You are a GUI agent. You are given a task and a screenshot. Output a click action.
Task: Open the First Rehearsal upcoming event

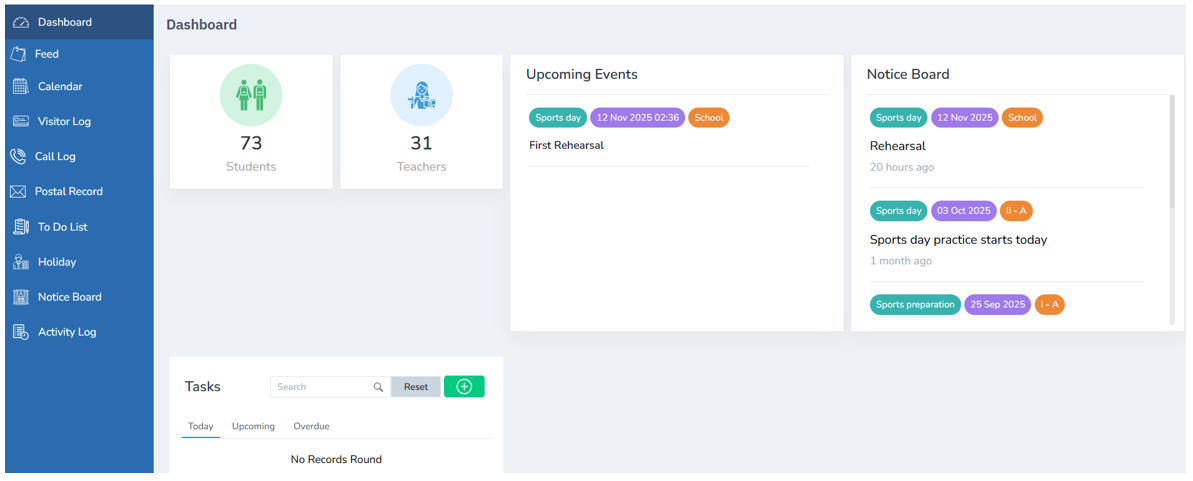566,145
